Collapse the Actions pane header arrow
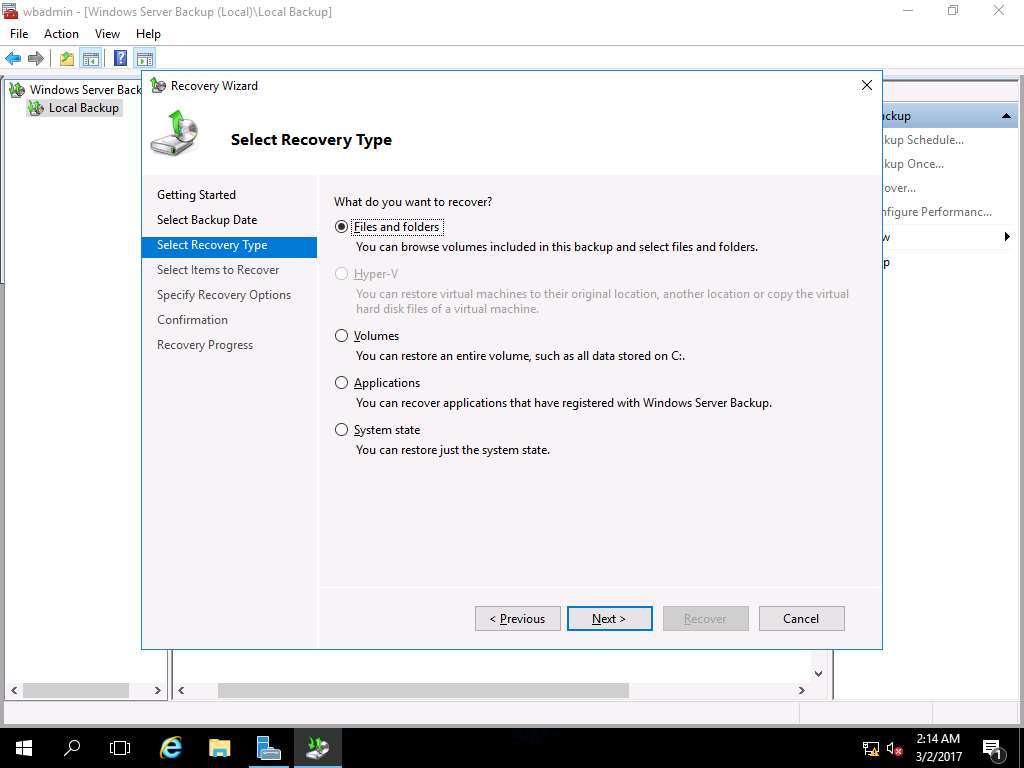 click(1006, 116)
